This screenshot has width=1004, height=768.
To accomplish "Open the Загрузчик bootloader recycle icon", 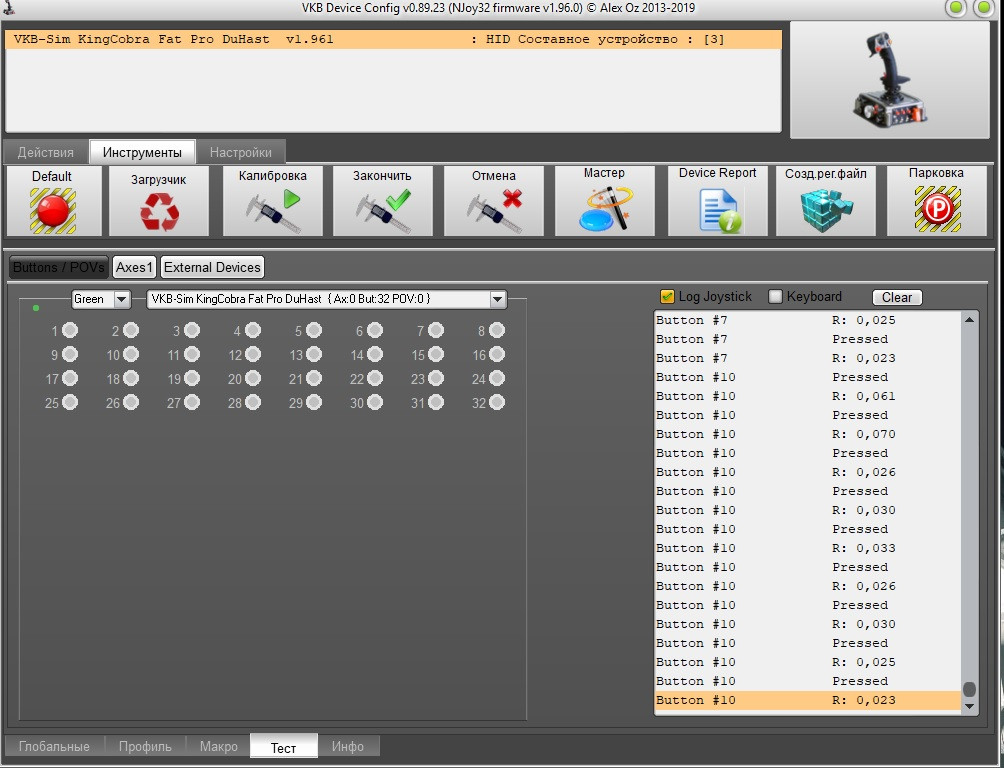I will pyautogui.click(x=159, y=212).
